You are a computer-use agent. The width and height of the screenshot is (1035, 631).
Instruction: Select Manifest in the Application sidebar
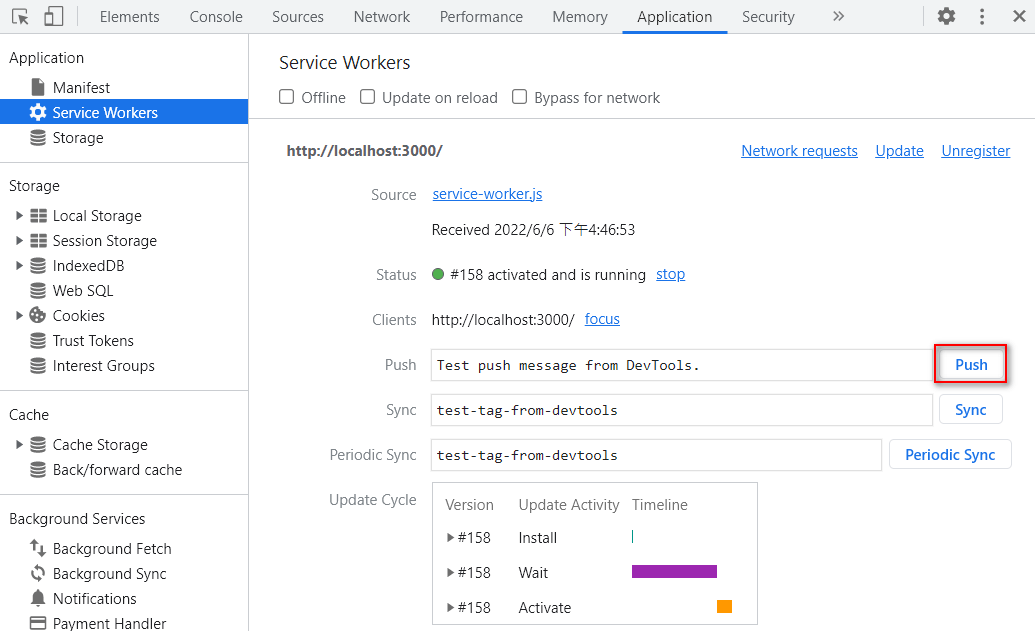click(81, 88)
